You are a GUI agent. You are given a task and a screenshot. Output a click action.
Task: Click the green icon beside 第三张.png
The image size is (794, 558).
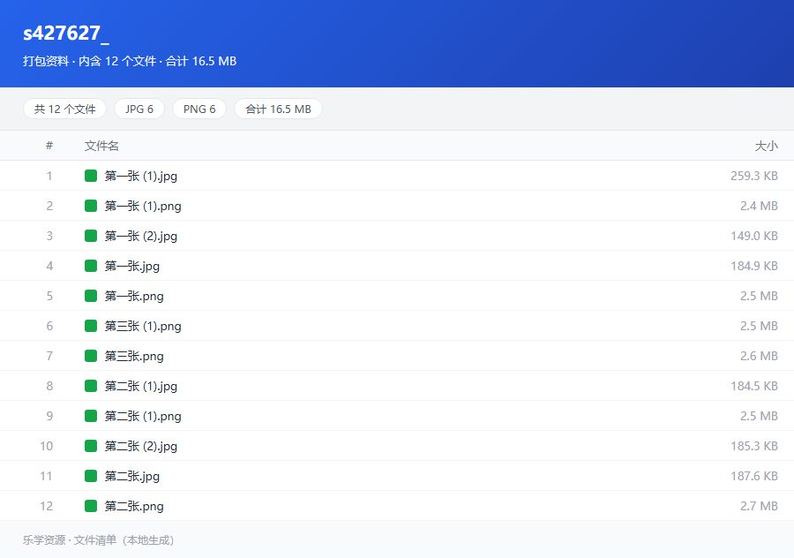pos(91,356)
